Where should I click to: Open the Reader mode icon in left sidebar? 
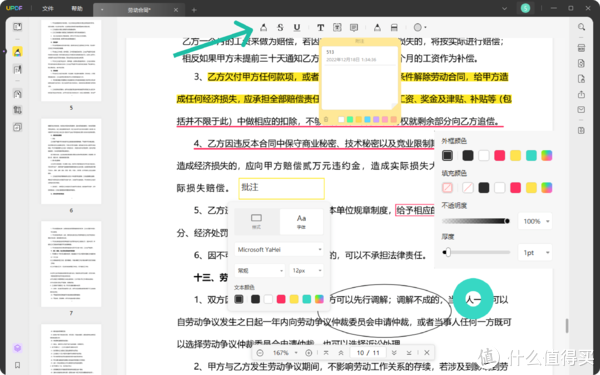point(17,27)
